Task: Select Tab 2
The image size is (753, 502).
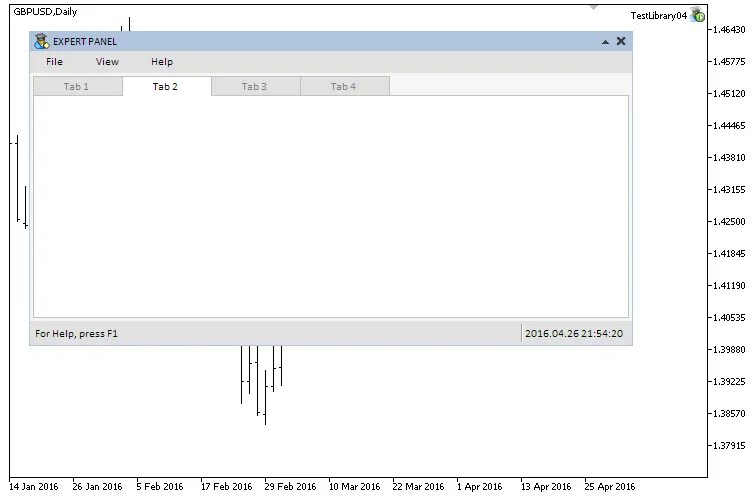Action: tap(167, 86)
